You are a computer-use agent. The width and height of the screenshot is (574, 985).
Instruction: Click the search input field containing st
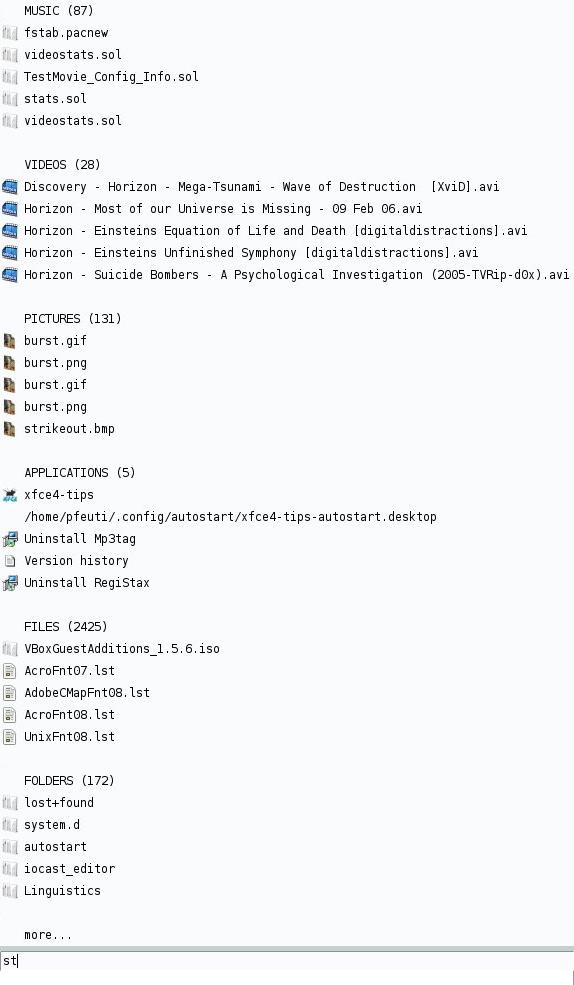287,961
